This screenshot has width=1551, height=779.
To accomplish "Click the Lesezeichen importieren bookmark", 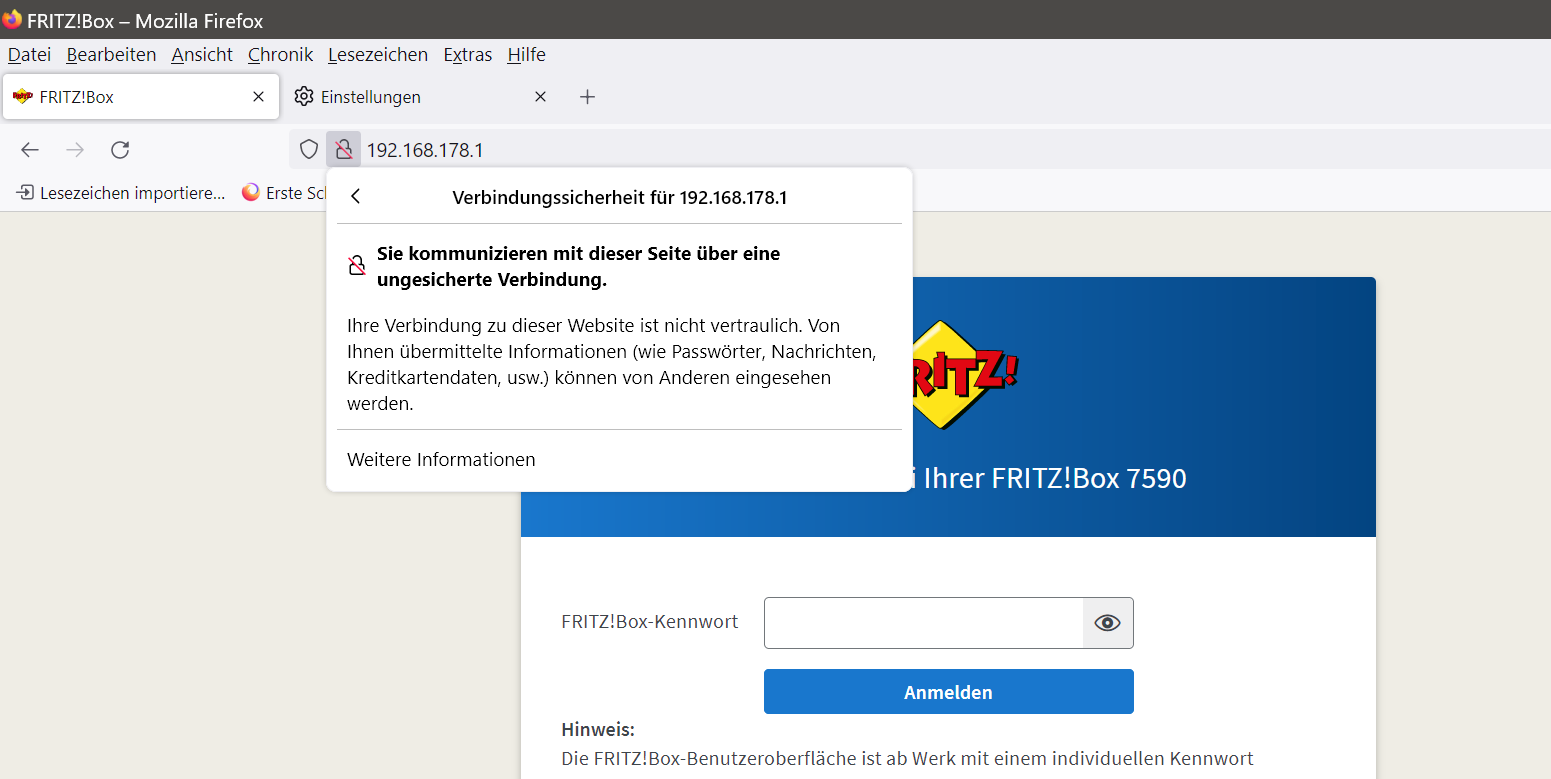I will (x=121, y=193).
